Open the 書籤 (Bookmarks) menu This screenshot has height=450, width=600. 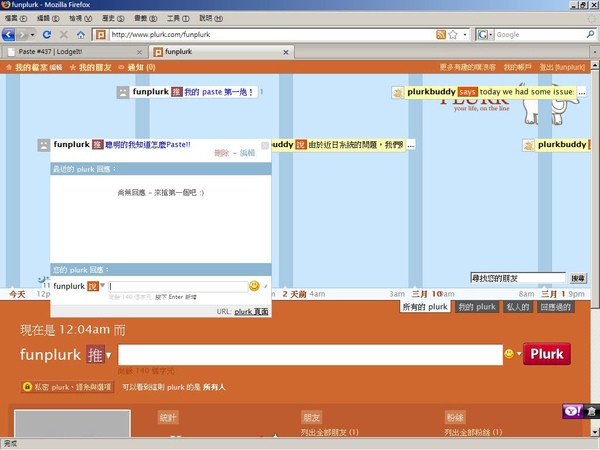pyautogui.click(x=145, y=18)
